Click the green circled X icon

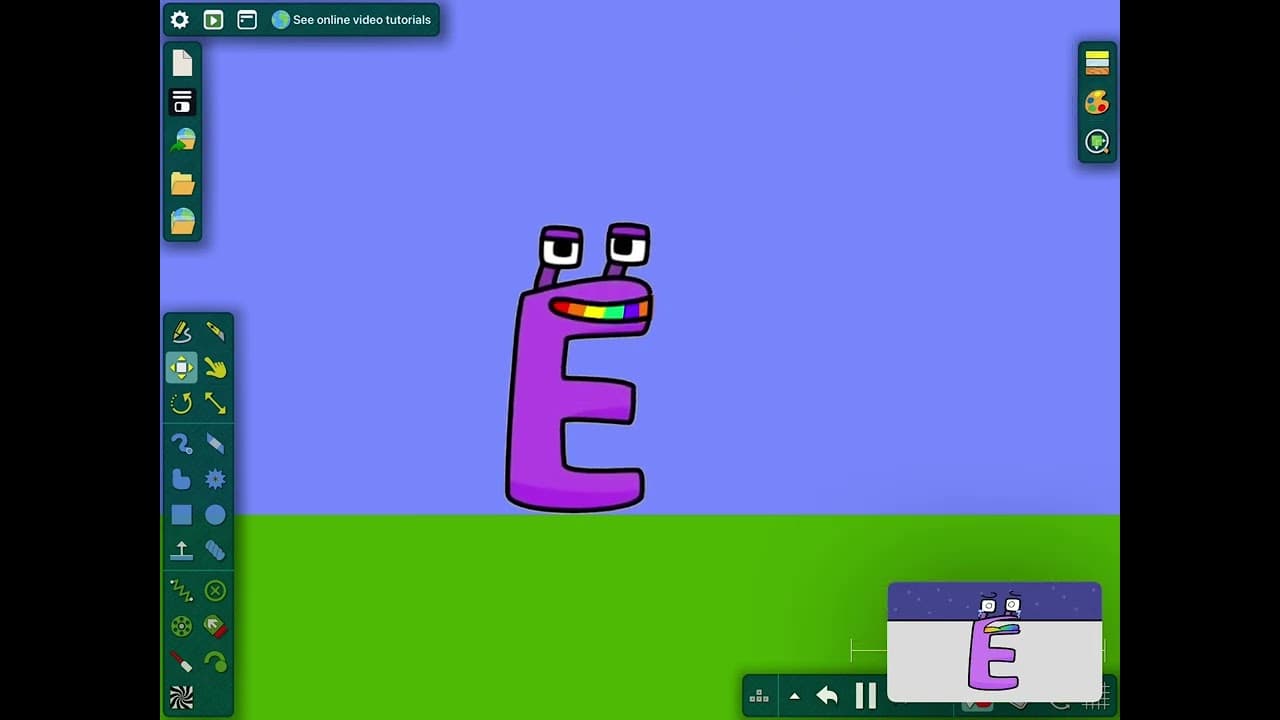pos(215,591)
